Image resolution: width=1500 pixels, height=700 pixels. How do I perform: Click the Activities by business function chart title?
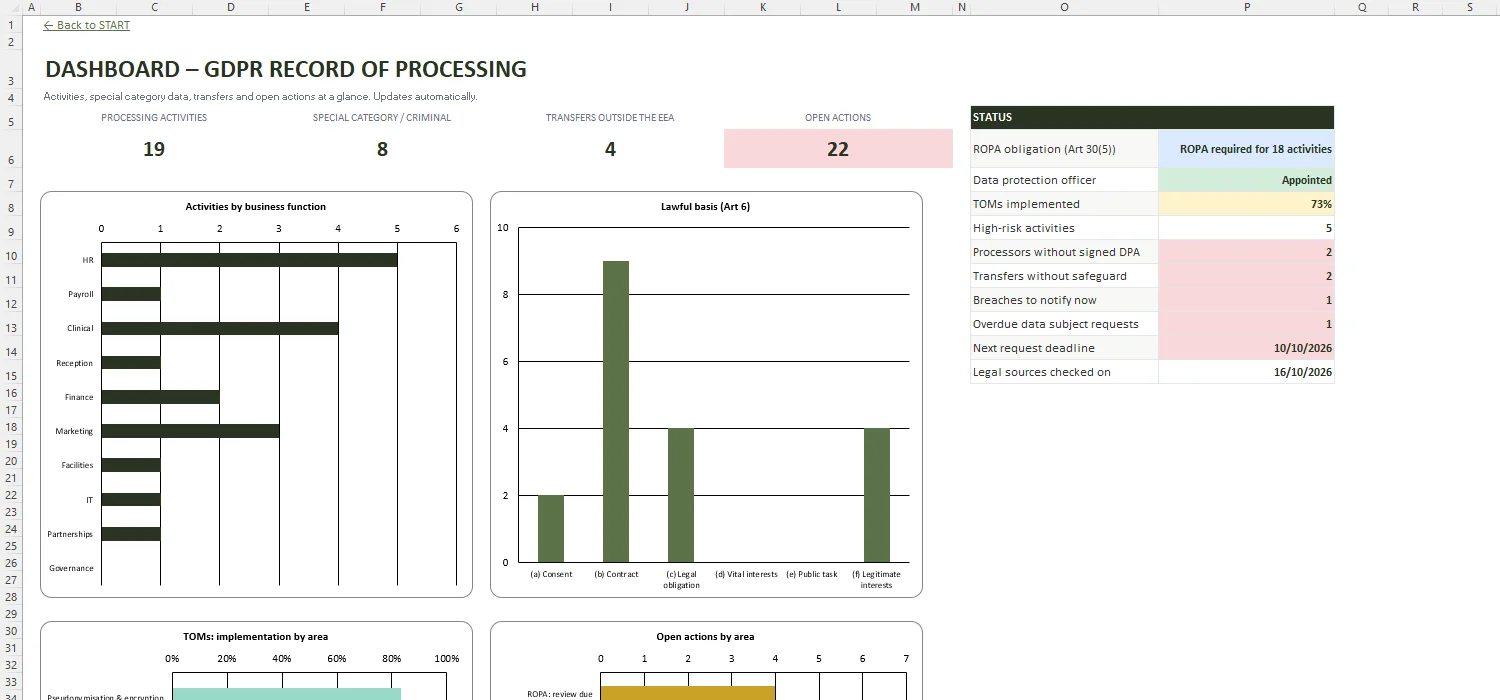256,207
